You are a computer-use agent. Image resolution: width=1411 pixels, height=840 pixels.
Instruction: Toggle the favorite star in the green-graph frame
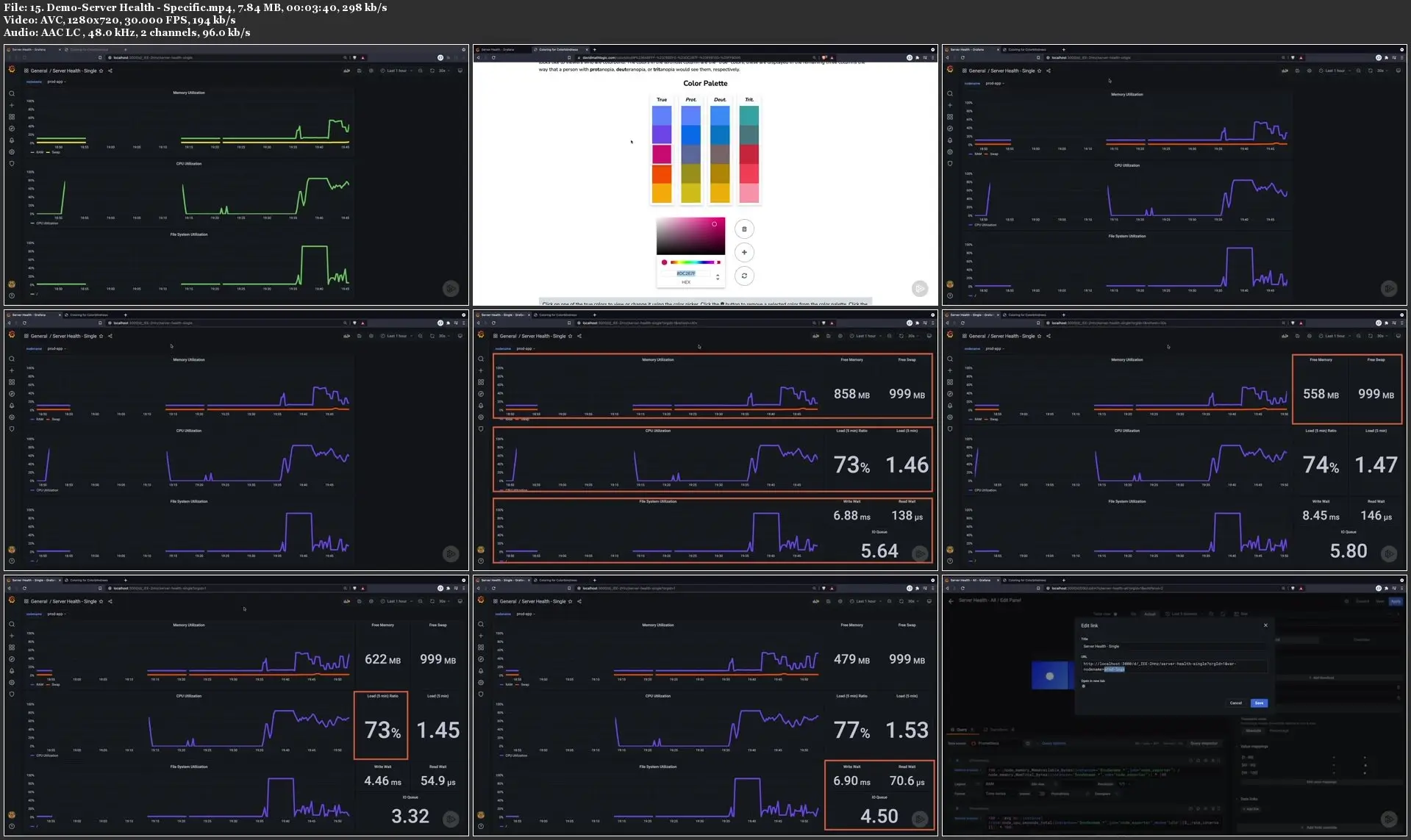101,71
